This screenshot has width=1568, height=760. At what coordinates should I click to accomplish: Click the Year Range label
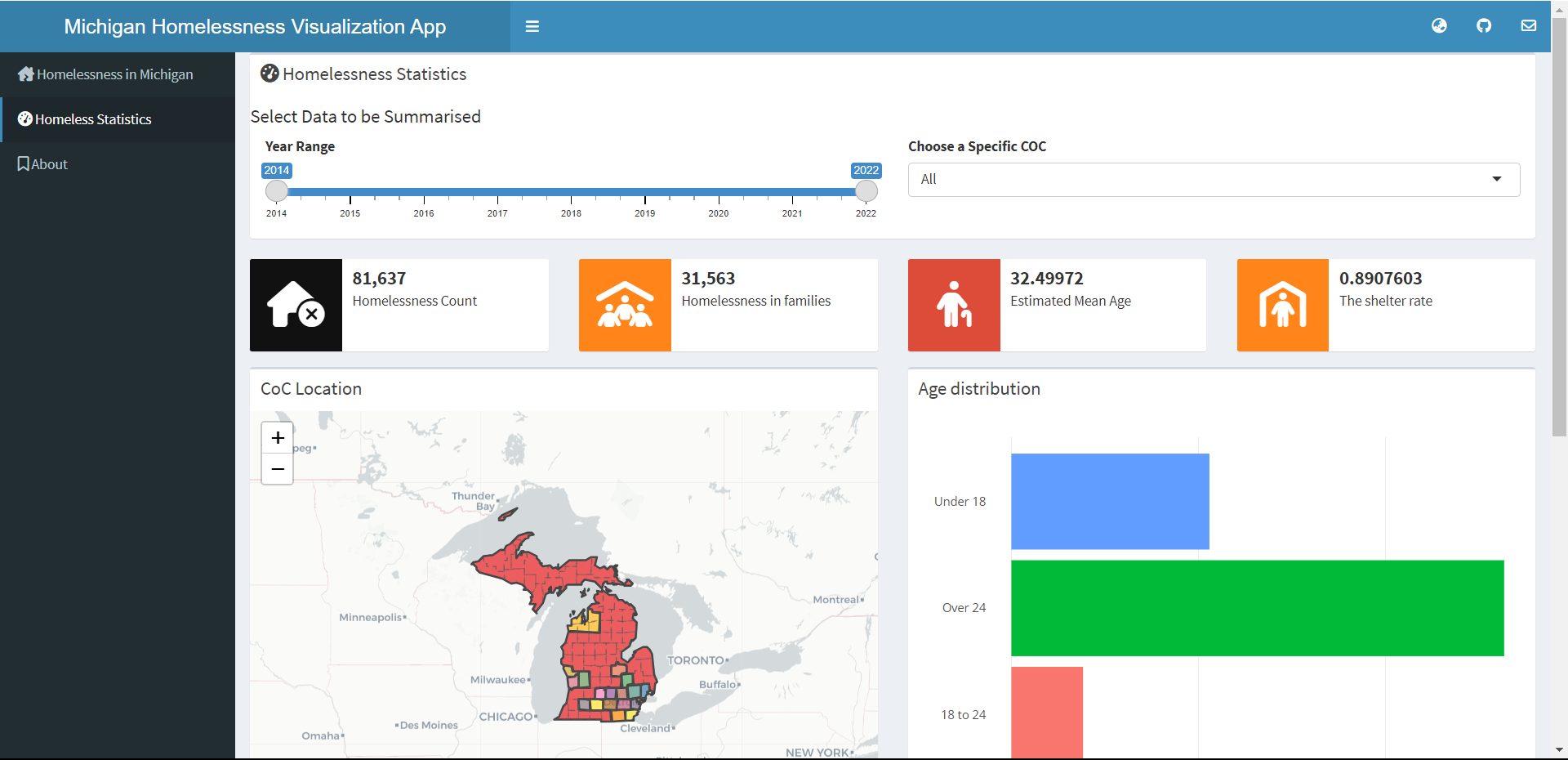[300, 146]
